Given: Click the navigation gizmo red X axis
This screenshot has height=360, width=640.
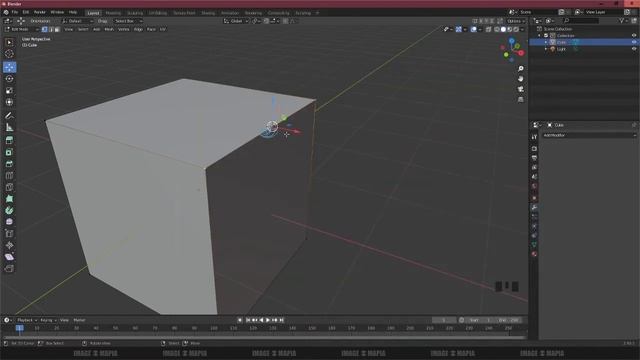Looking at the screenshot, I should tap(521, 53).
